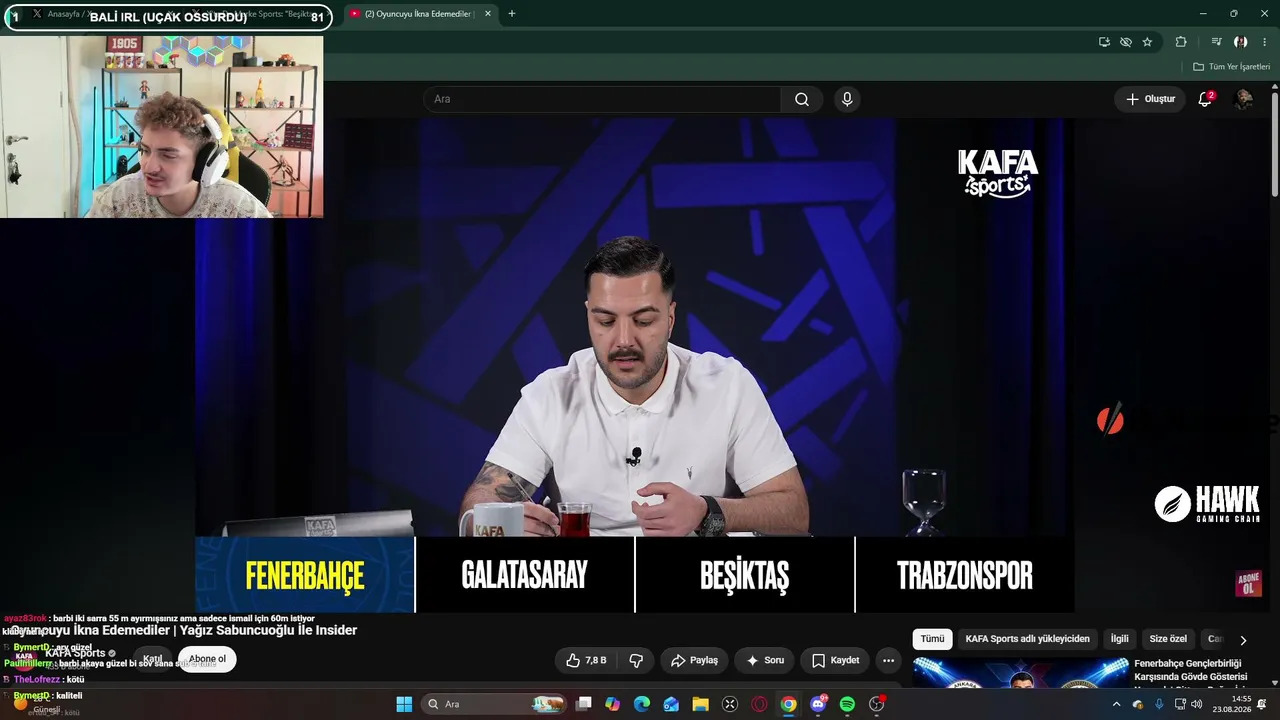Select the Tümü filter chip
Viewport: 1280px width, 720px height.
pos(932,639)
